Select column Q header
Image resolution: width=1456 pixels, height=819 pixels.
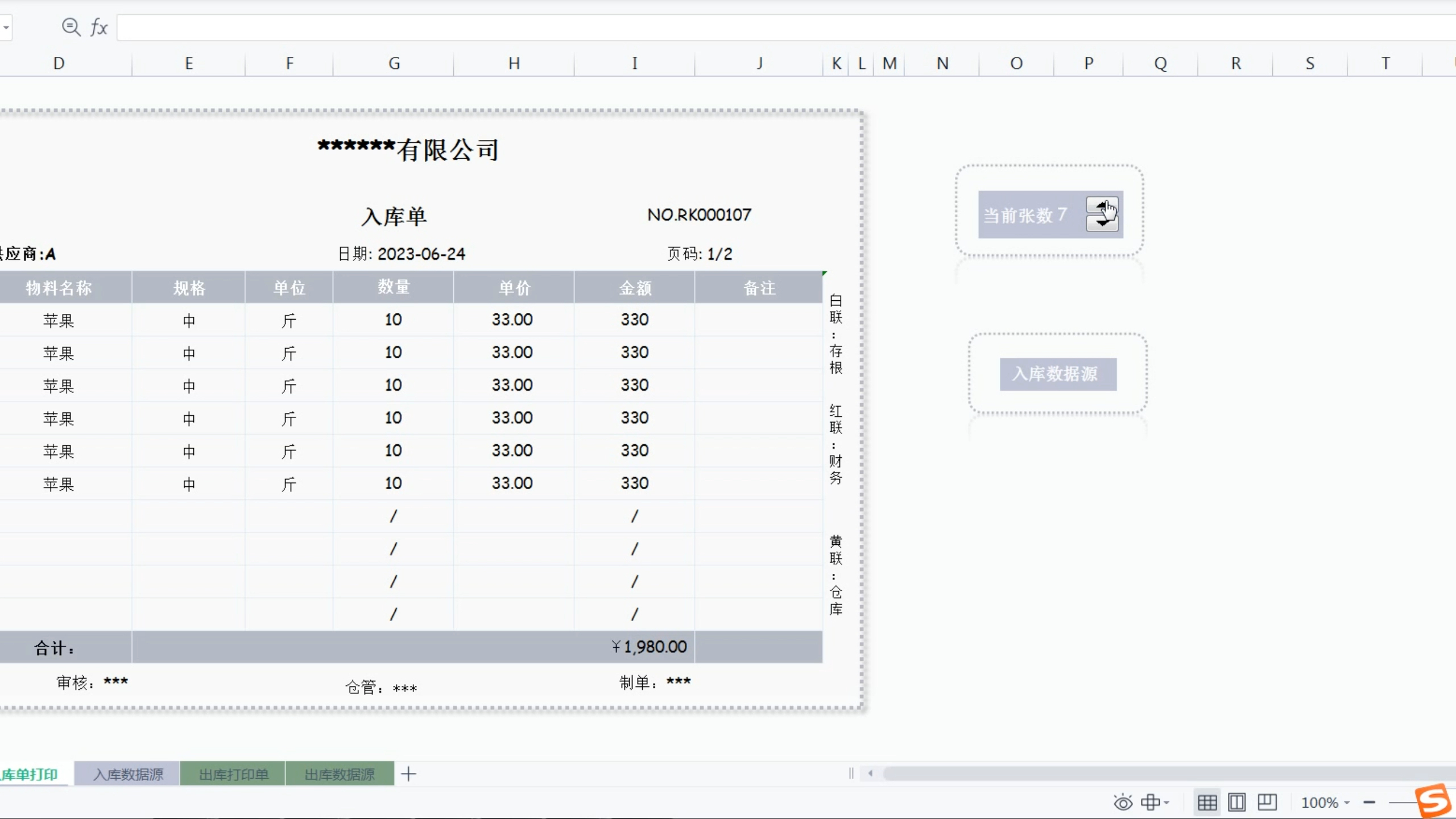click(x=1161, y=63)
